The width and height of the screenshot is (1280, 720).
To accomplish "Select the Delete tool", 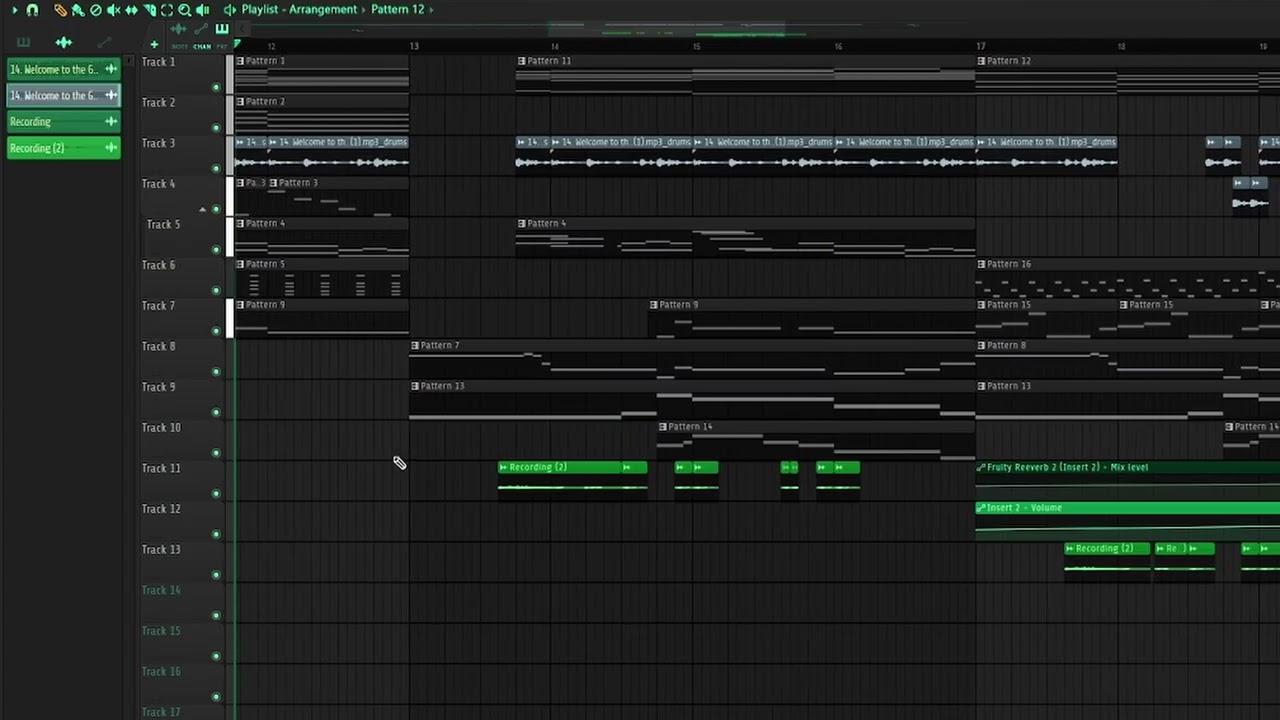I will click(x=96, y=10).
